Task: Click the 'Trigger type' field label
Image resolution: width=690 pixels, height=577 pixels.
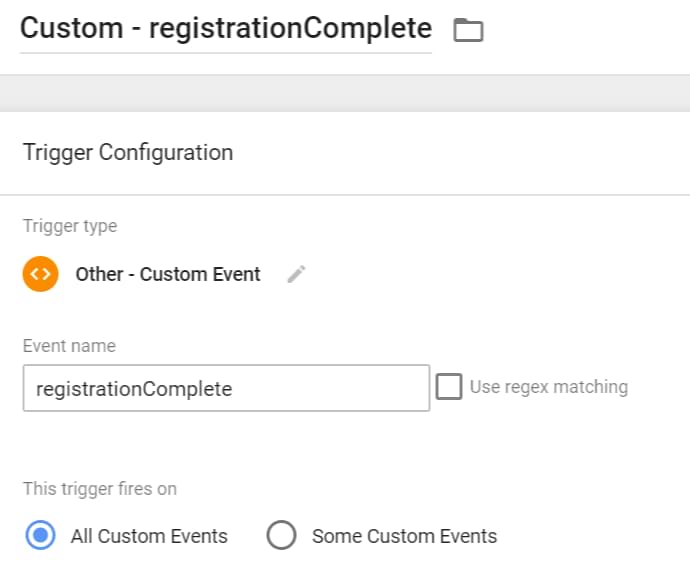Action: click(x=70, y=226)
